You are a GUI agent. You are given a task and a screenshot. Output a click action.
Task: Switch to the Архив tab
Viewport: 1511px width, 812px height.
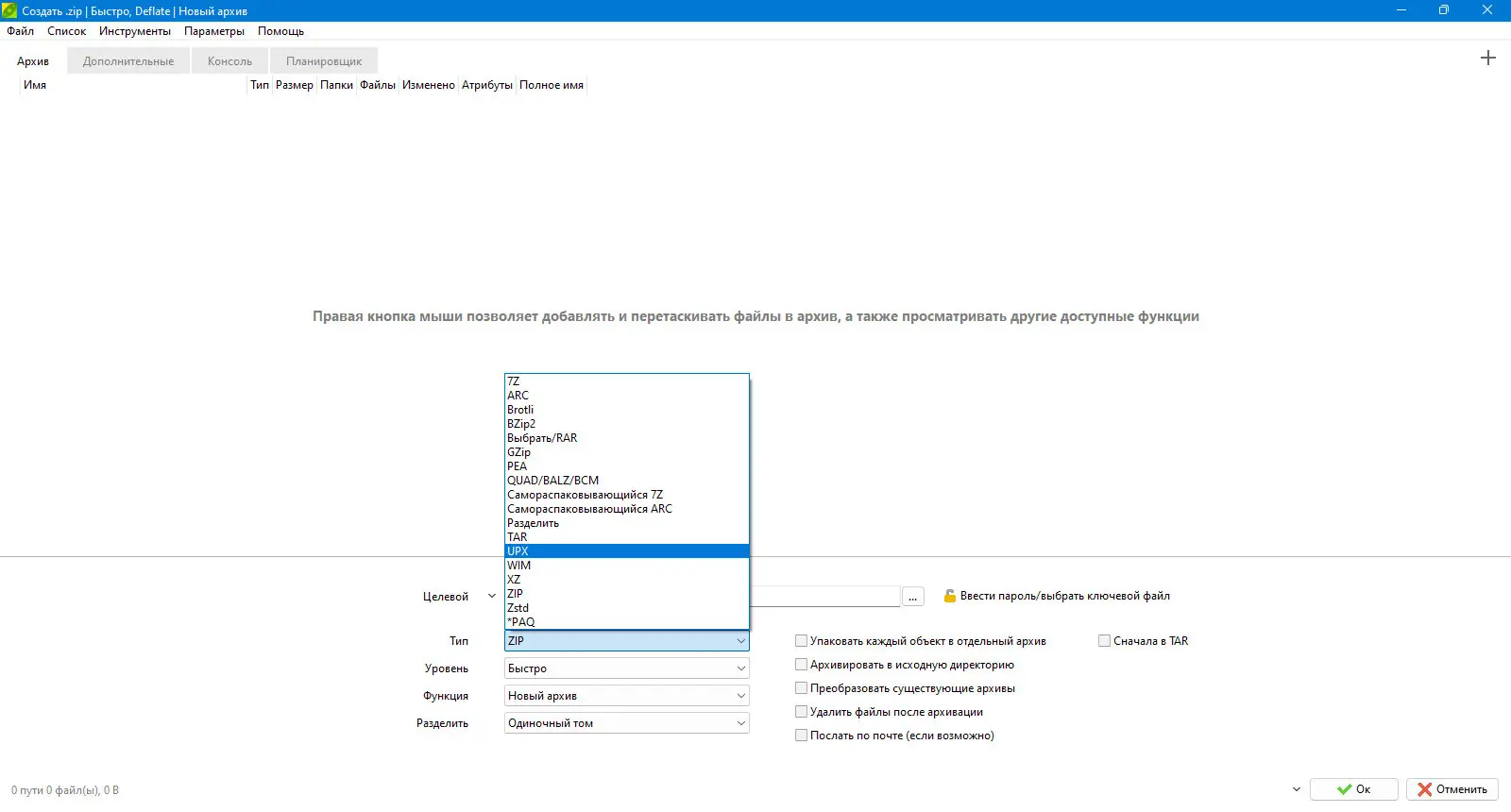pyautogui.click(x=33, y=61)
